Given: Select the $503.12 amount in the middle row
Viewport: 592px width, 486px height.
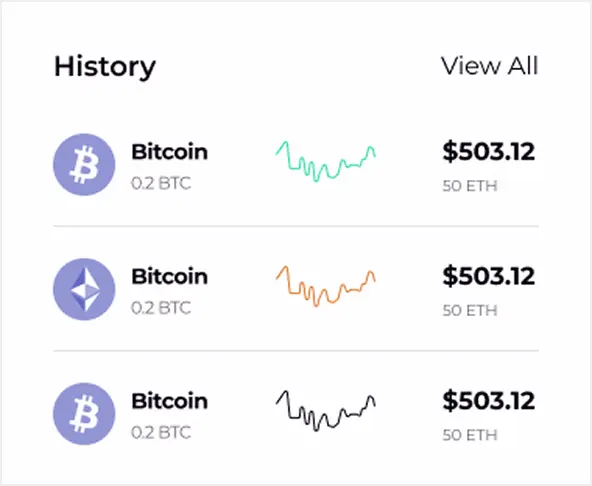Looking at the screenshot, I should click(x=489, y=276).
